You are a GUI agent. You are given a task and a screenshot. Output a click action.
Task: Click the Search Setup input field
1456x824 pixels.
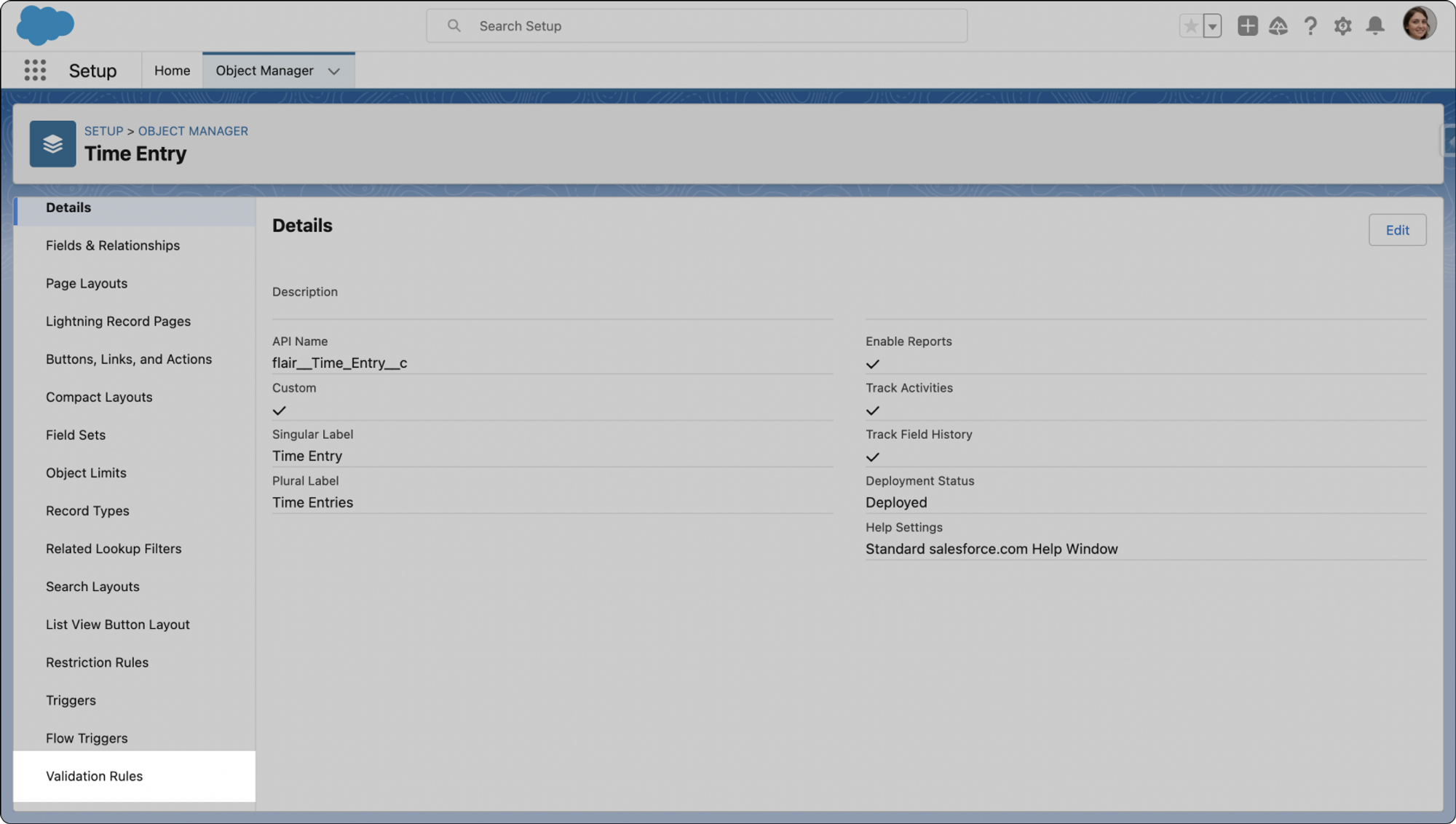click(696, 26)
